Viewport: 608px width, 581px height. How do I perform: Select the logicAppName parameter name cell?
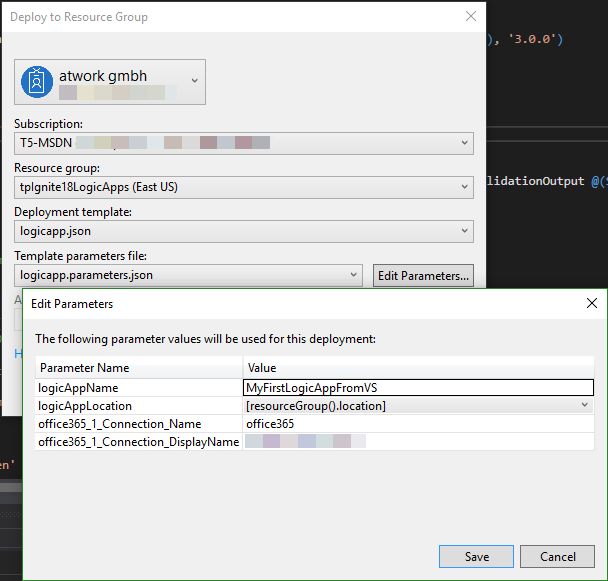point(138,388)
